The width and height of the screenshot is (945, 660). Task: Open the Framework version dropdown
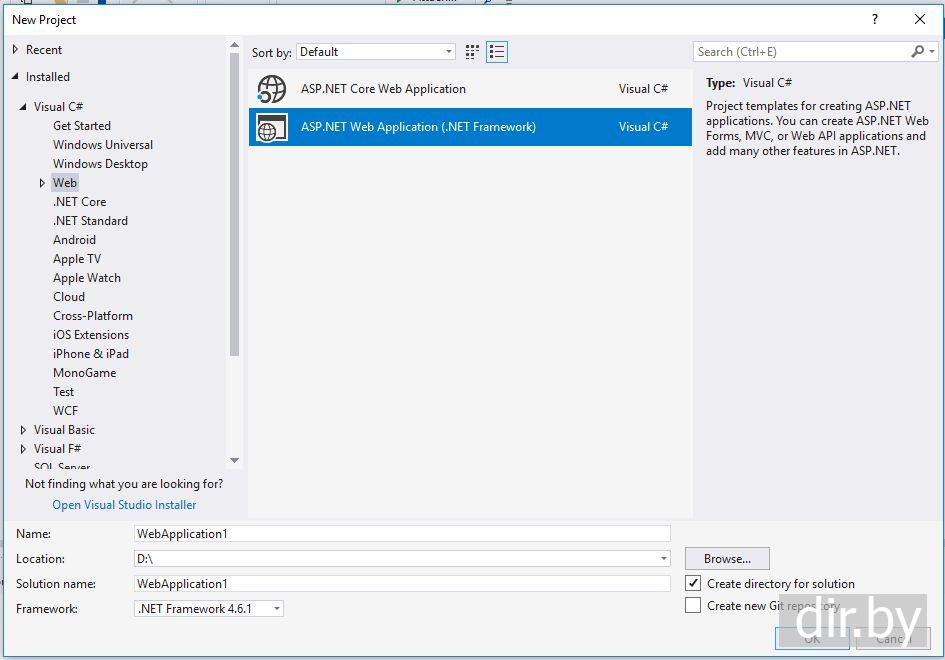pyautogui.click(x=209, y=609)
